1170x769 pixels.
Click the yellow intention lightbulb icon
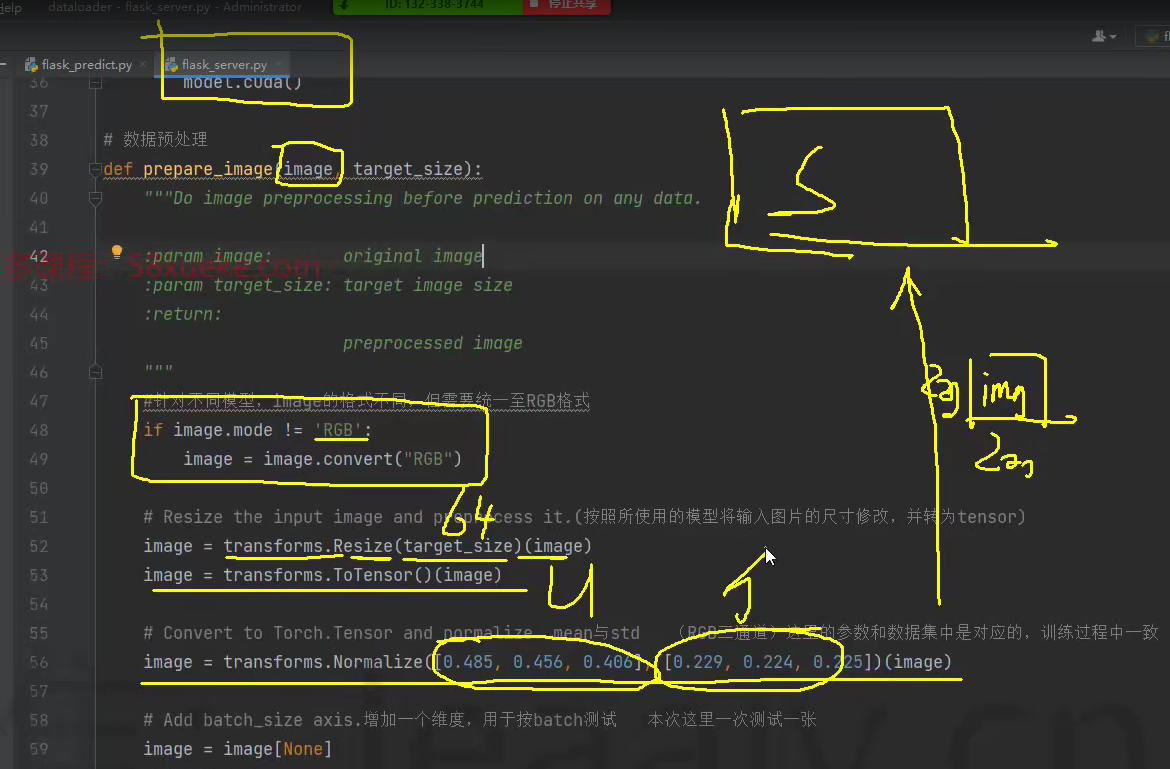coord(116,252)
